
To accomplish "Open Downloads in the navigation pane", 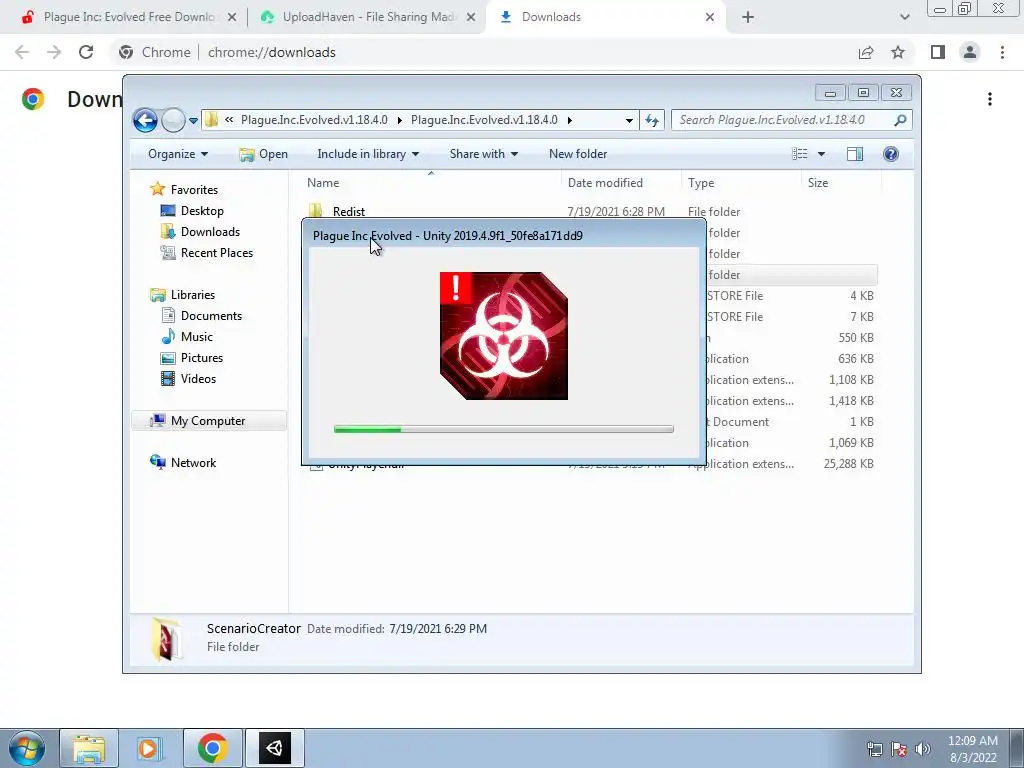I will [x=210, y=232].
